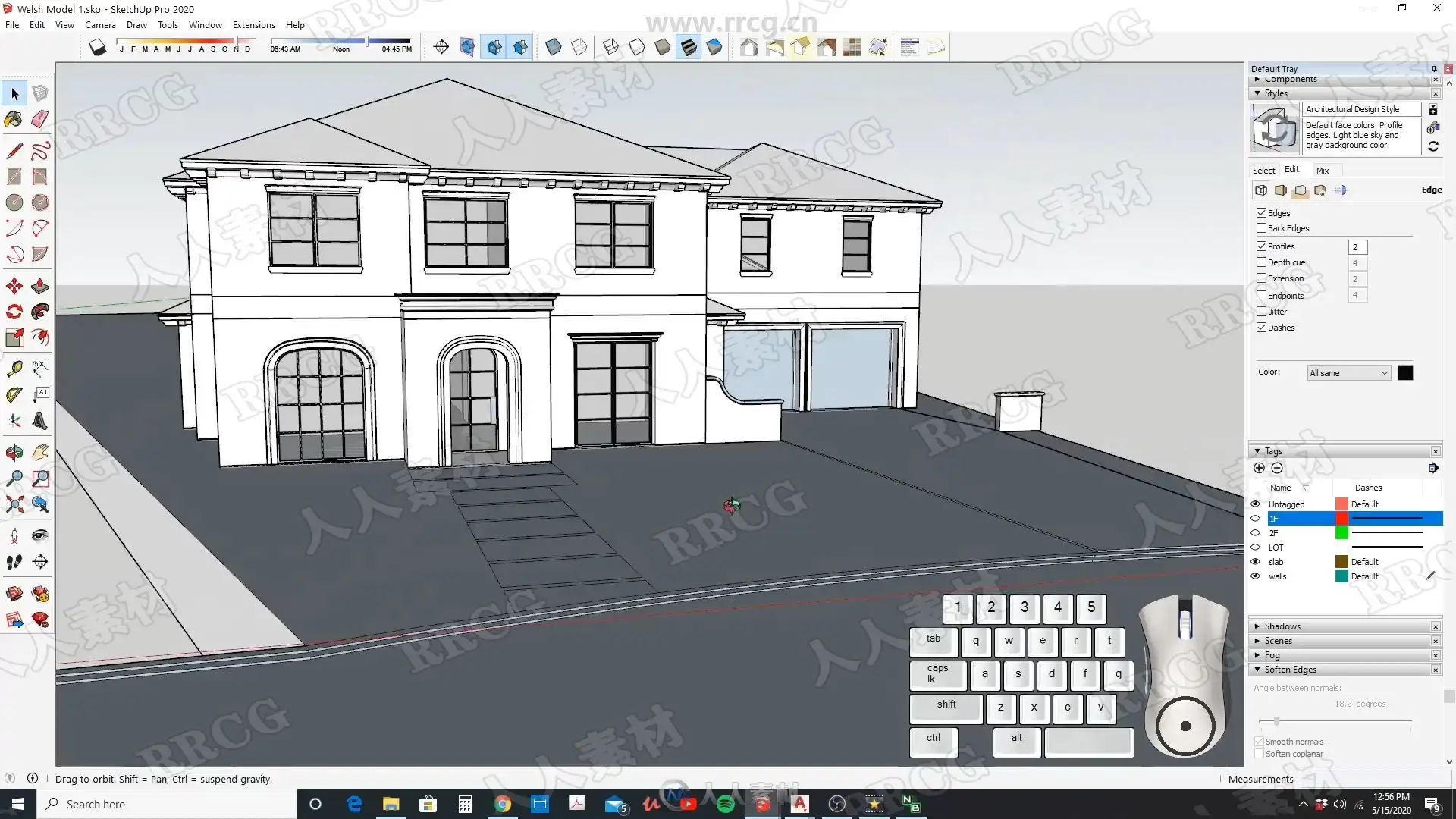
Task: Expand the Shadows panel
Action: [x=1282, y=626]
